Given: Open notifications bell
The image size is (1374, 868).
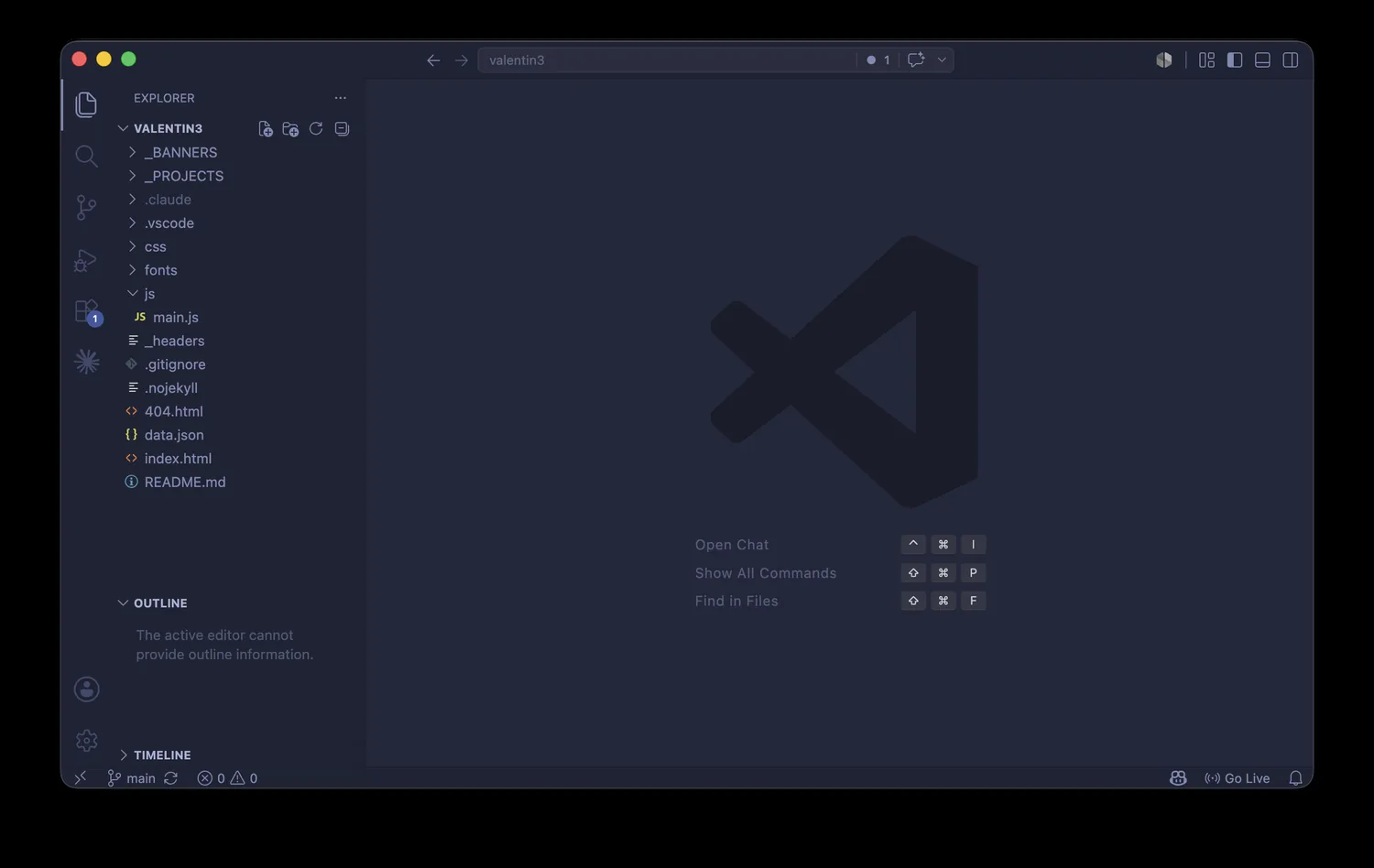Looking at the screenshot, I should coord(1295,778).
